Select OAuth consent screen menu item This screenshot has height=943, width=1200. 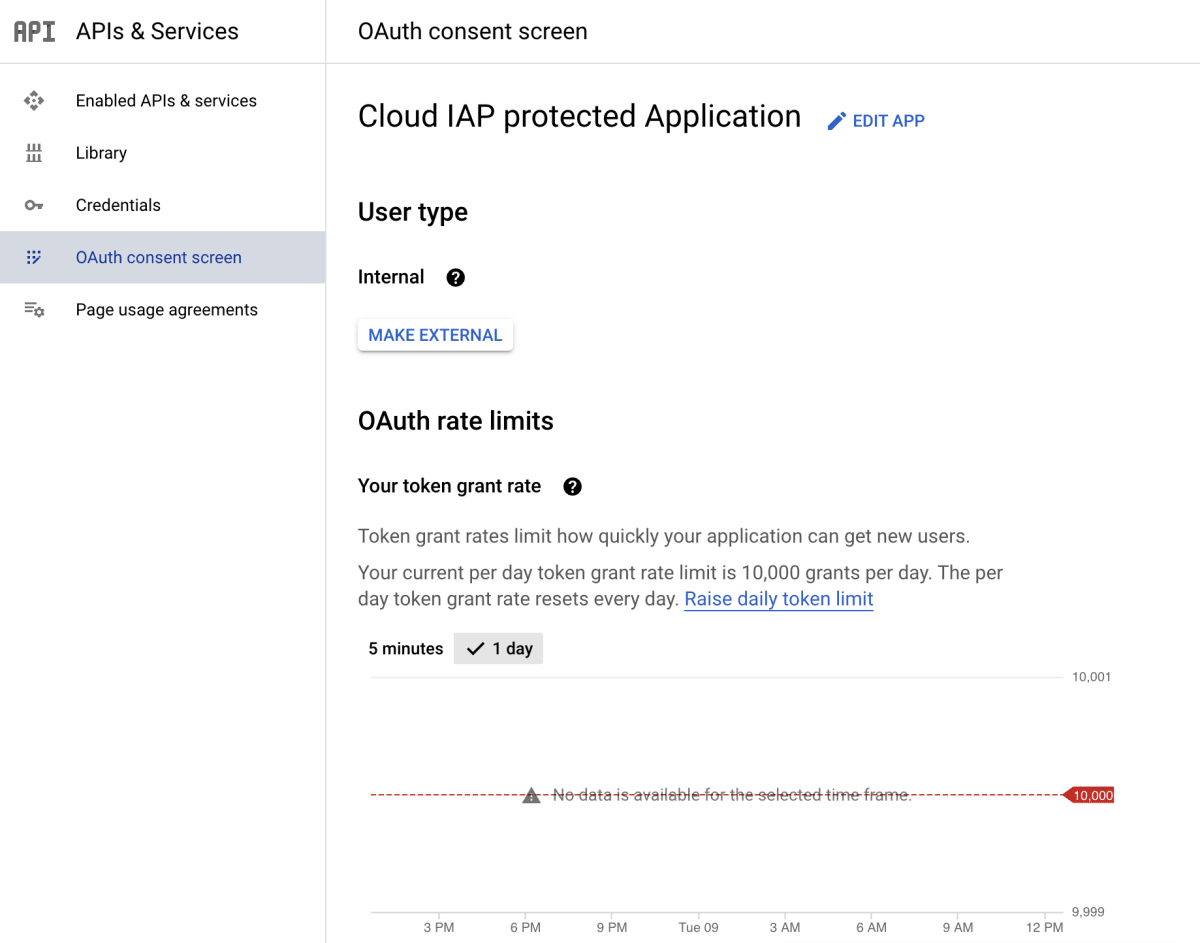(162, 257)
